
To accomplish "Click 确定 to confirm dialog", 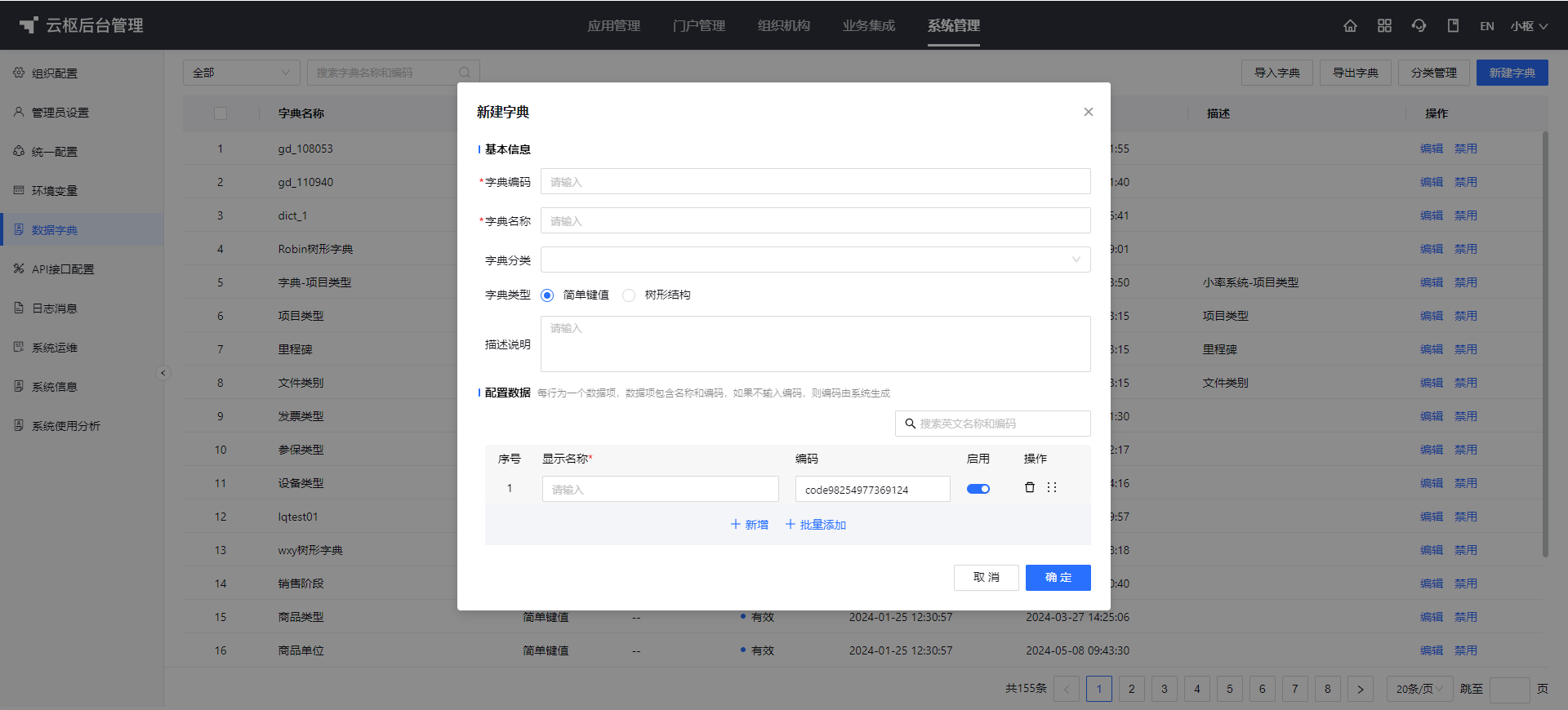I will pos(1058,577).
